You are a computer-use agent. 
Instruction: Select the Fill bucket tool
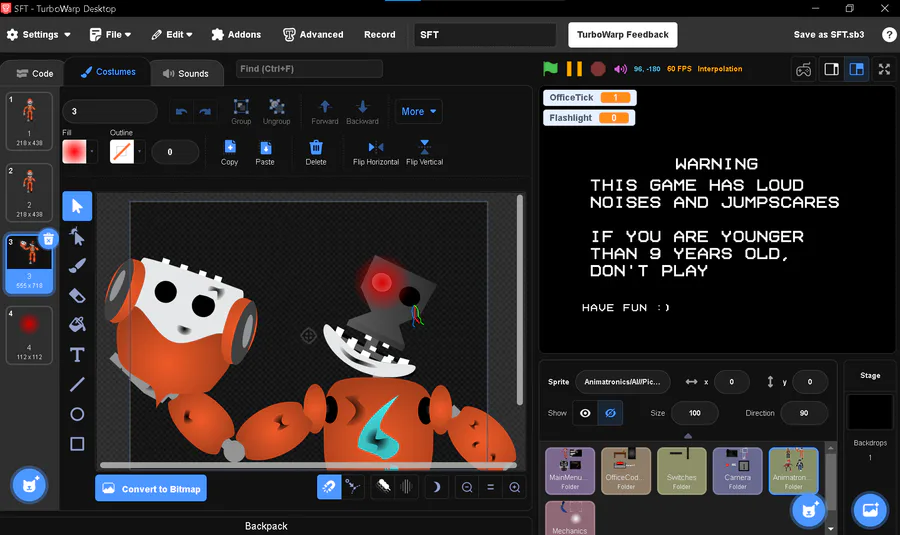pos(77,325)
